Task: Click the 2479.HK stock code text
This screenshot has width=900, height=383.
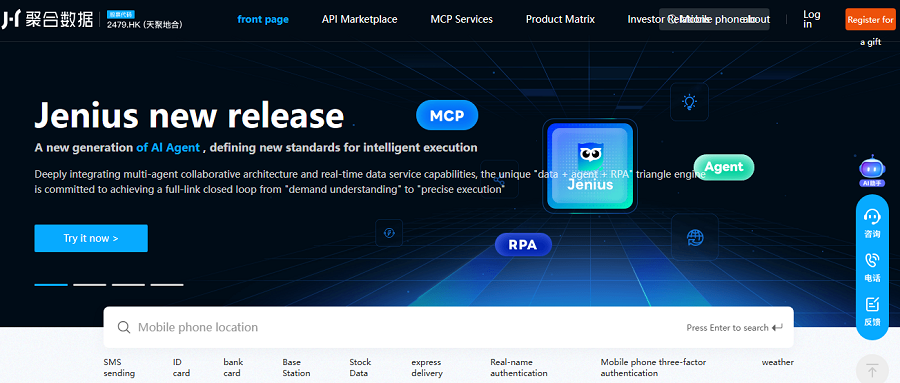Action: (x=145, y=25)
